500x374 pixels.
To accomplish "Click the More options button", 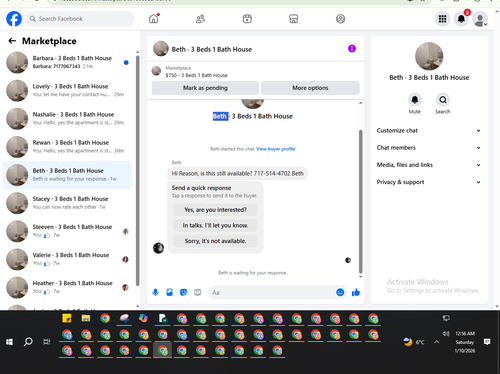I will click(x=310, y=88).
